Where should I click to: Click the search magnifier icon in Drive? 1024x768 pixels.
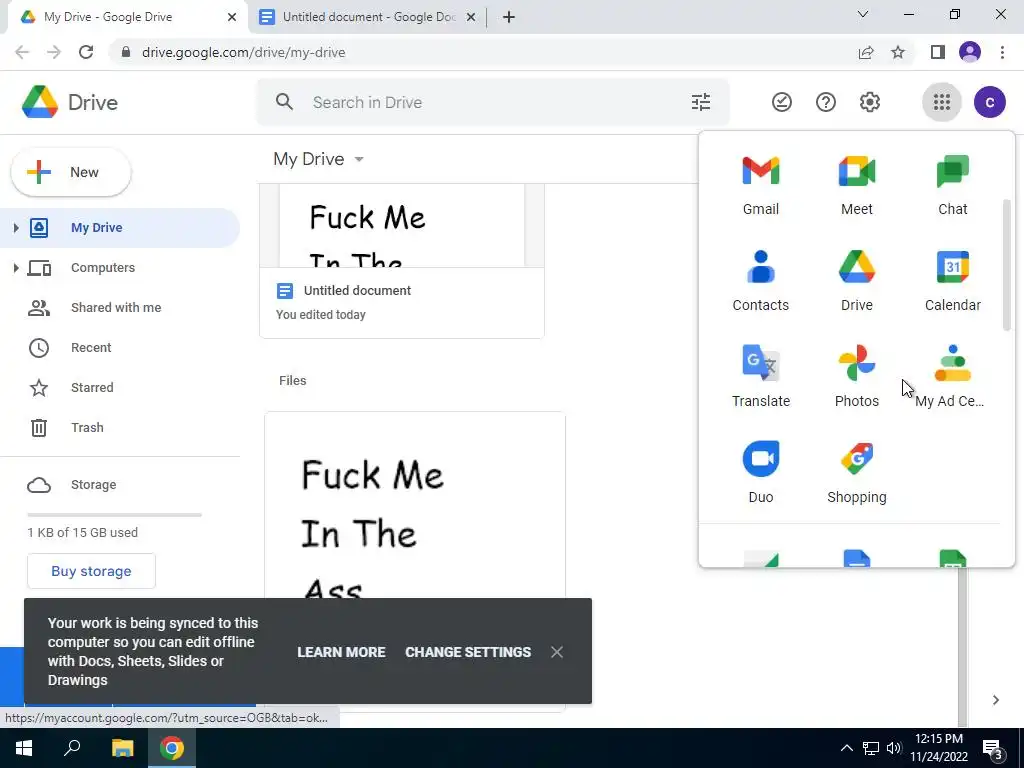(284, 102)
